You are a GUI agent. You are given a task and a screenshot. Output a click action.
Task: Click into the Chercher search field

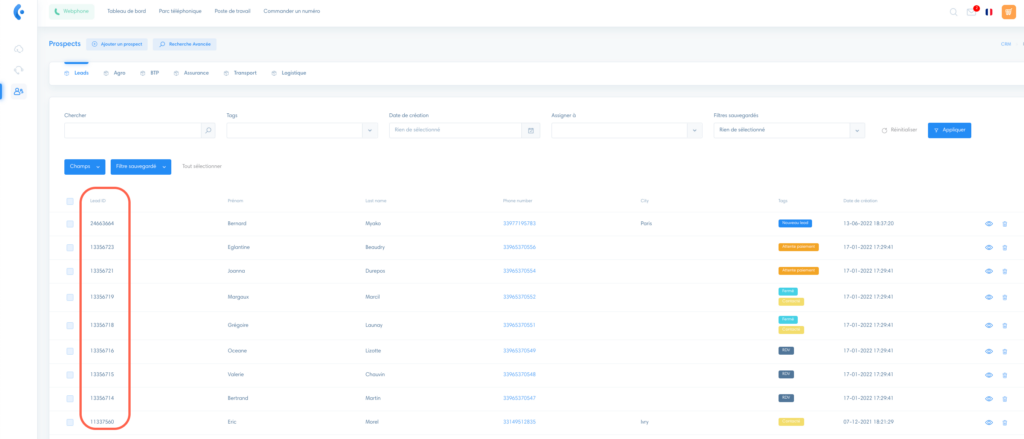click(132, 130)
